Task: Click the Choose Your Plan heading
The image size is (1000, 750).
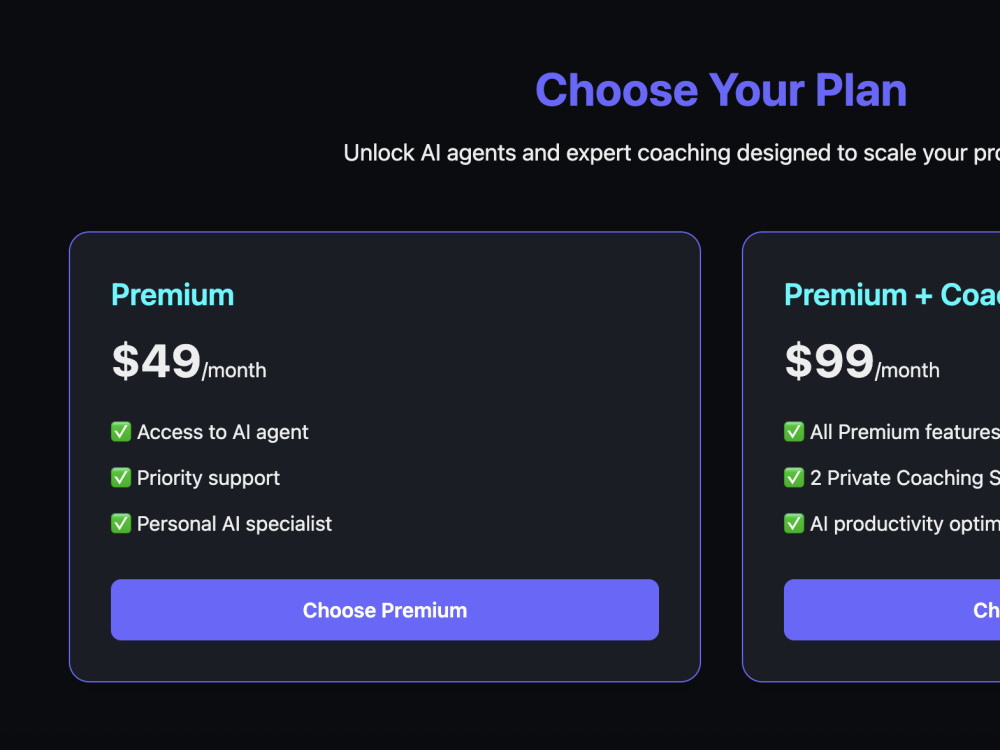Action: [x=721, y=90]
